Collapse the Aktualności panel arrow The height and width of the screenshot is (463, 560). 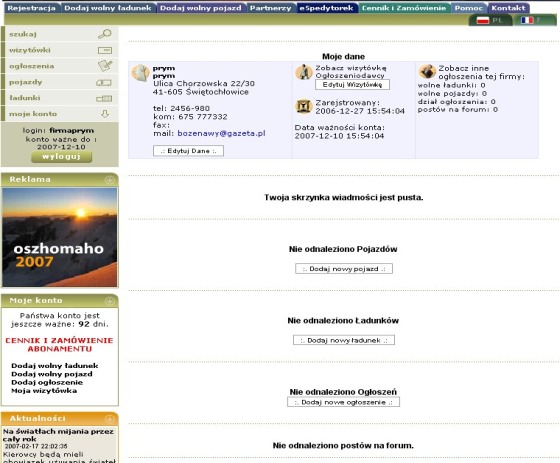pos(110,419)
